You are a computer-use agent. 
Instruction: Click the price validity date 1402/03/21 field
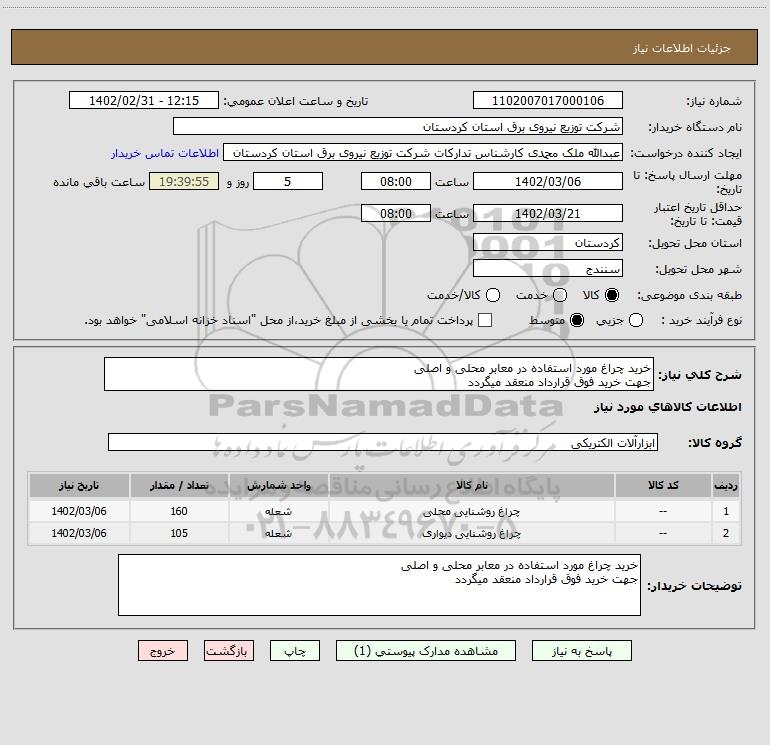(548, 213)
